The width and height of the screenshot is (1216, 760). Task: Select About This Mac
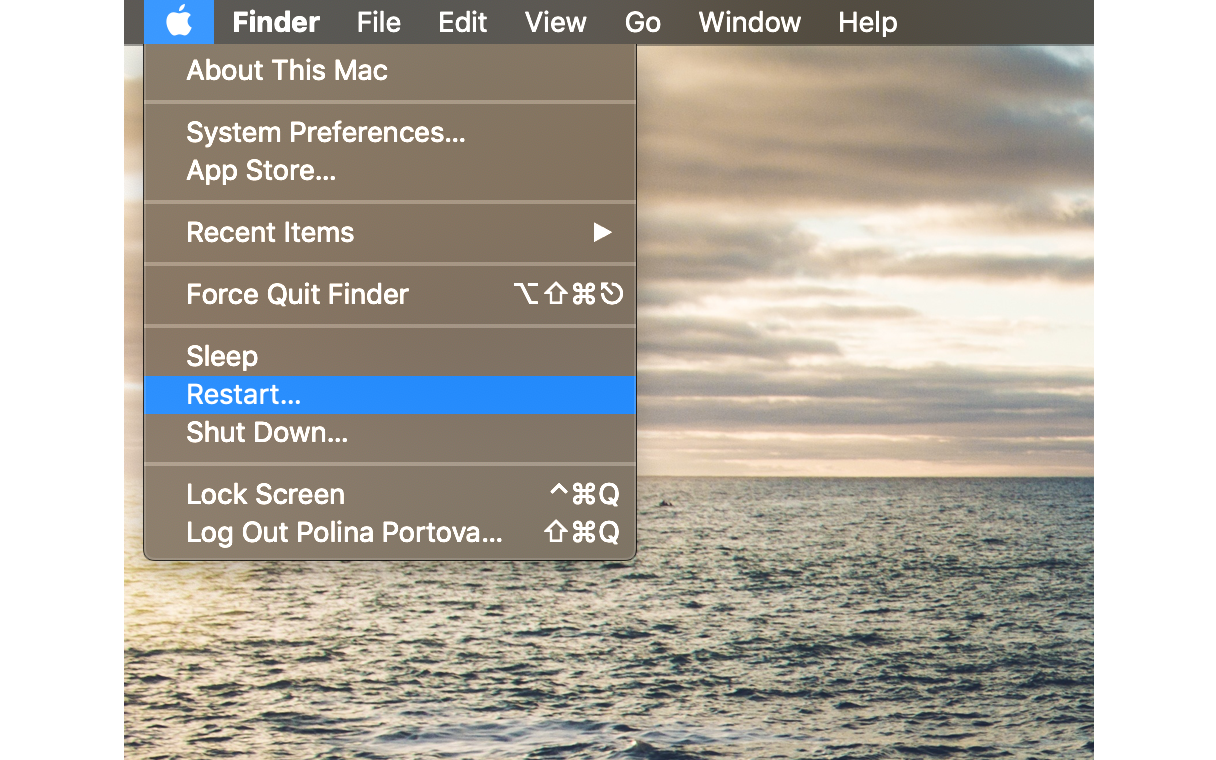pos(390,71)
